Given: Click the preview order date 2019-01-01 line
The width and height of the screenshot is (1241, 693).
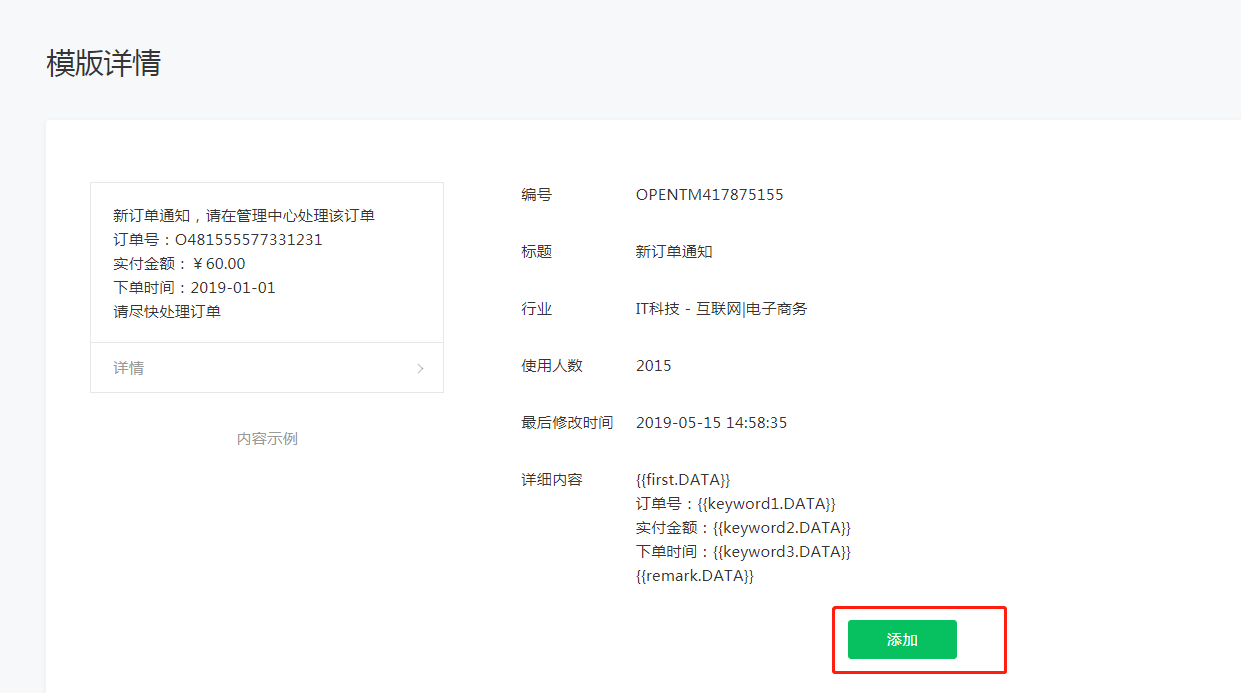Looking at the screenshot, I should click(194, 288).
